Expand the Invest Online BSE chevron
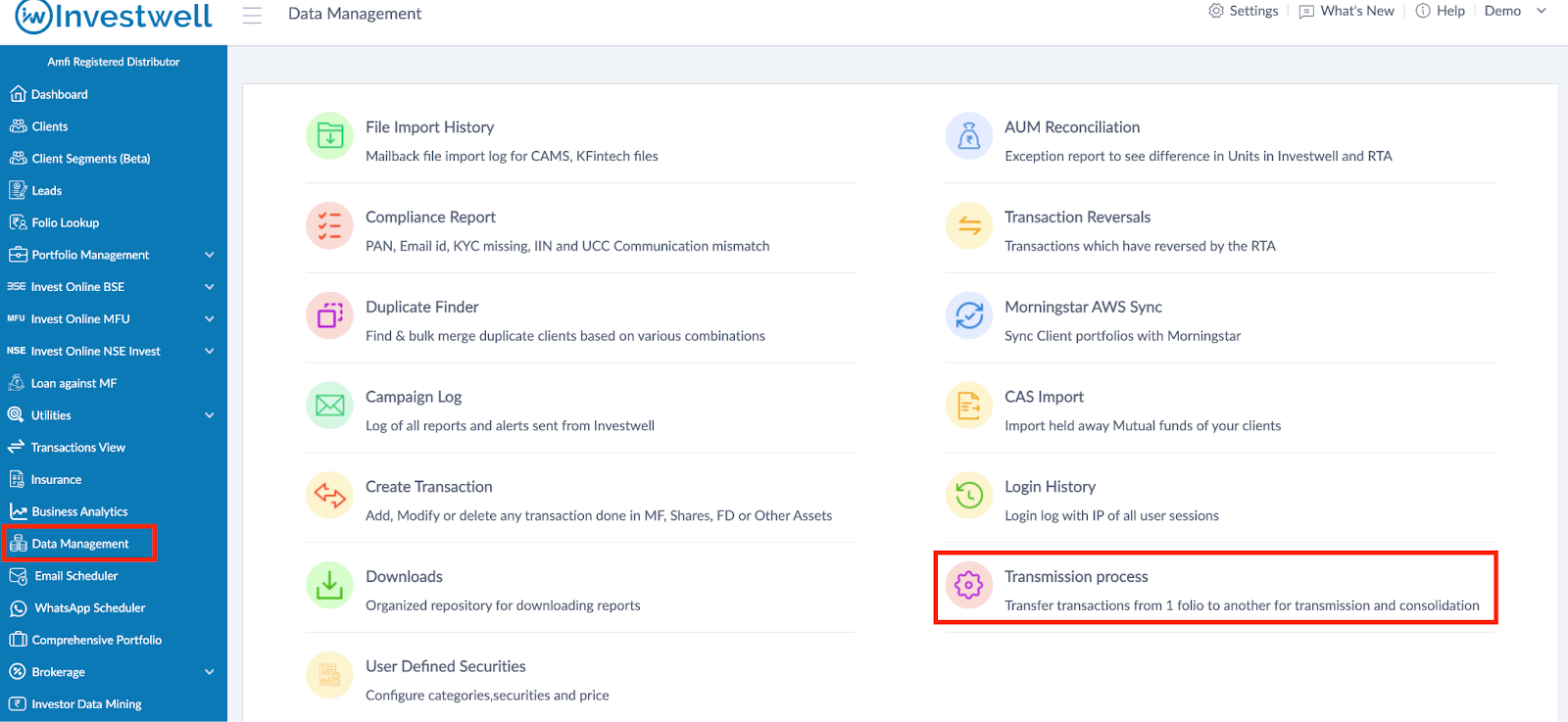 point(209,287)
